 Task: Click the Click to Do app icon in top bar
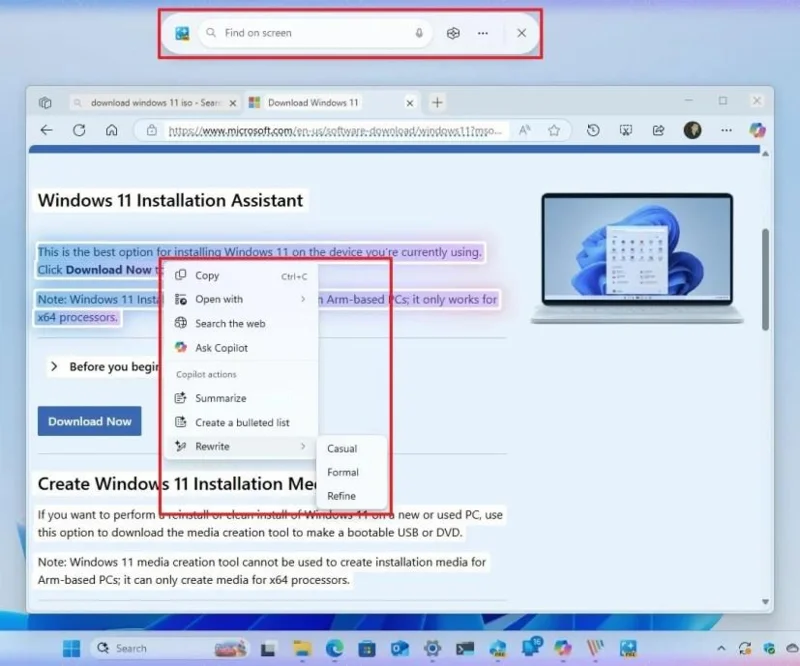(x=182, y=33)
